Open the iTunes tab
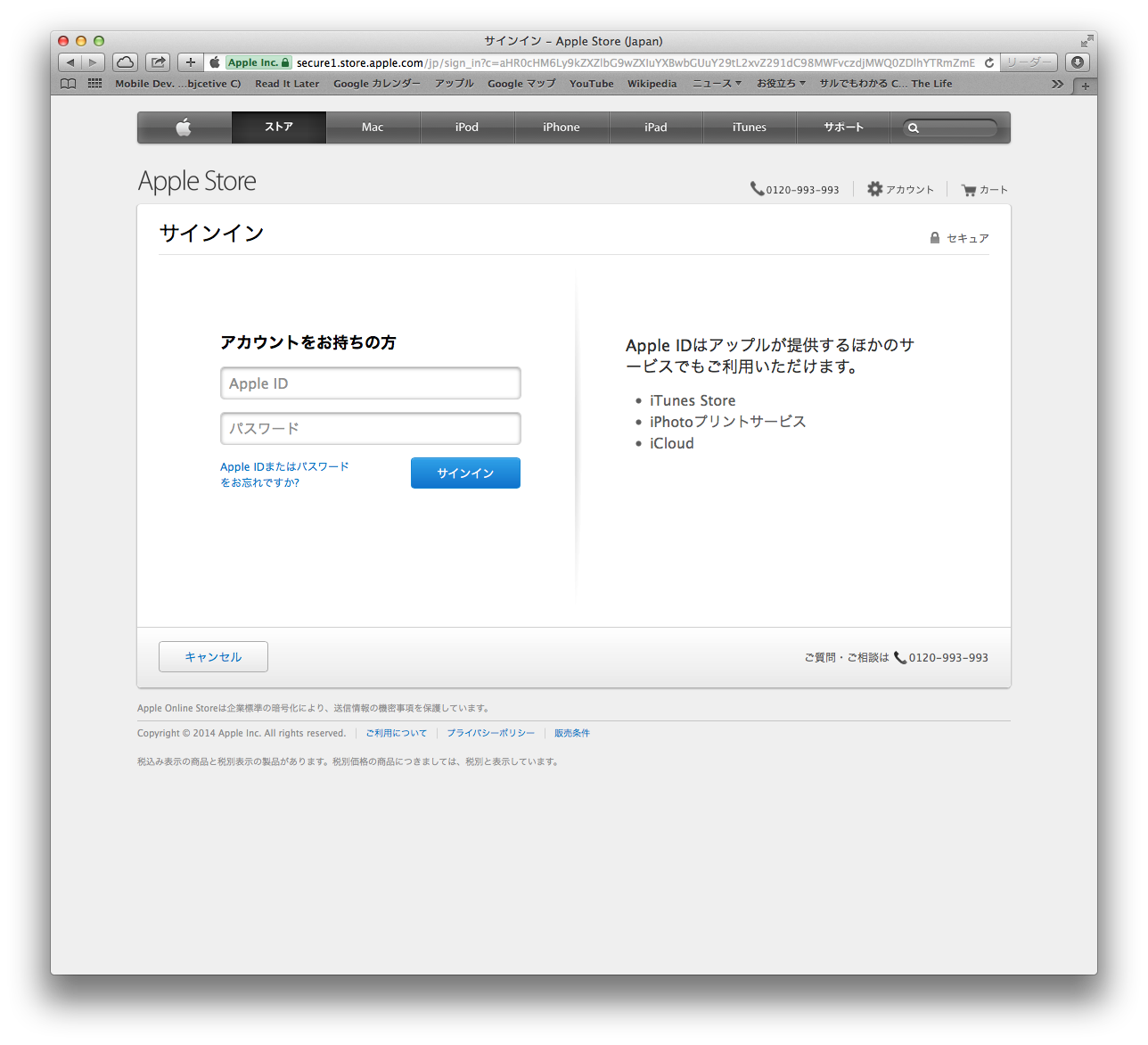This screenshot has width=1148, height=1045. (750, 128)
